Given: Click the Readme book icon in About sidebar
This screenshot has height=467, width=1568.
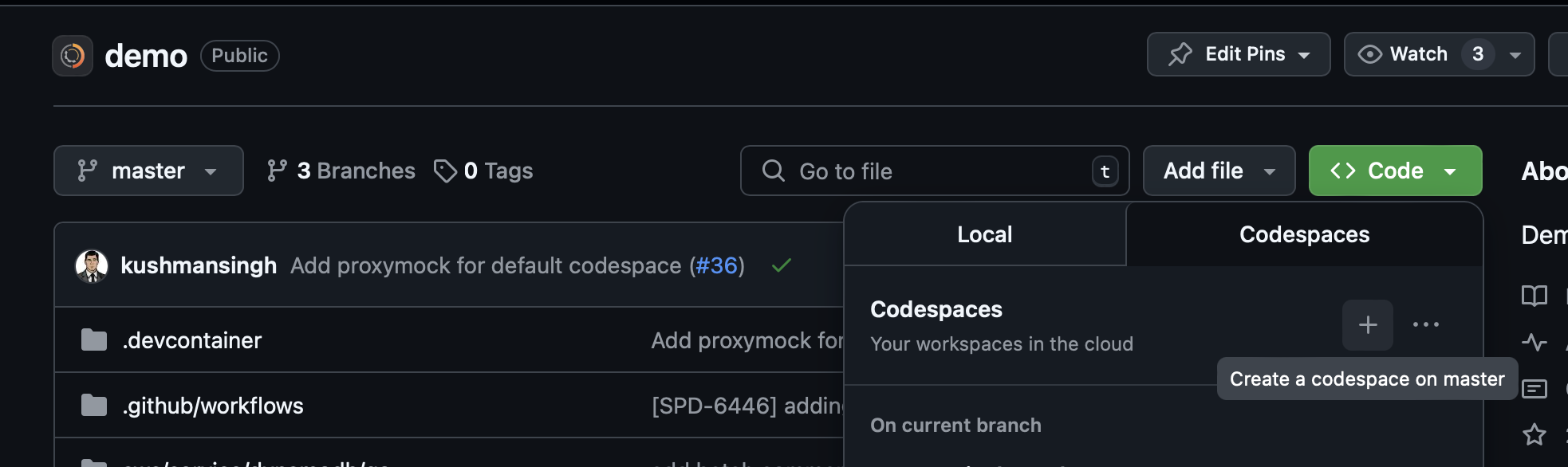Looking at the screenshot, I should [x=1535, y=296].
